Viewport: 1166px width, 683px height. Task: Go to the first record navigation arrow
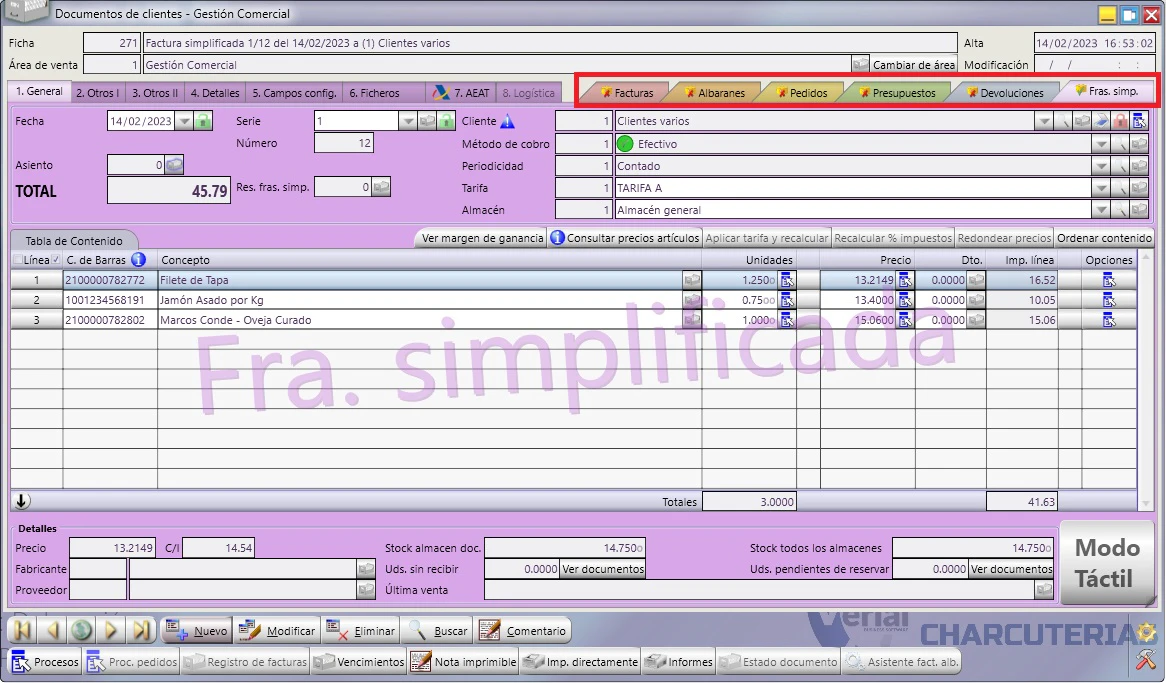click(22, 631)
